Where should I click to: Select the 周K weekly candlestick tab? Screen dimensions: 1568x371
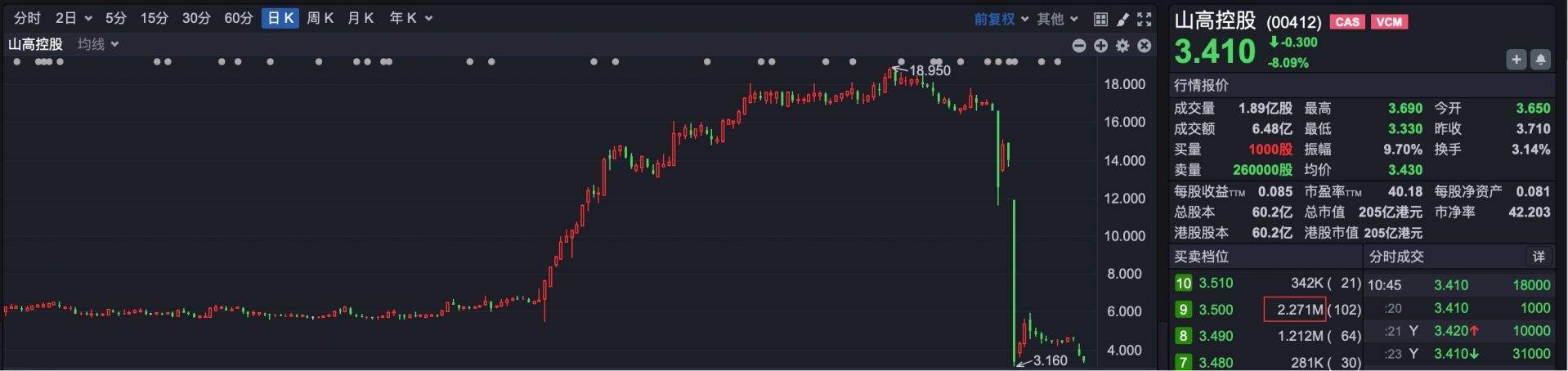(x=320, y=18)
